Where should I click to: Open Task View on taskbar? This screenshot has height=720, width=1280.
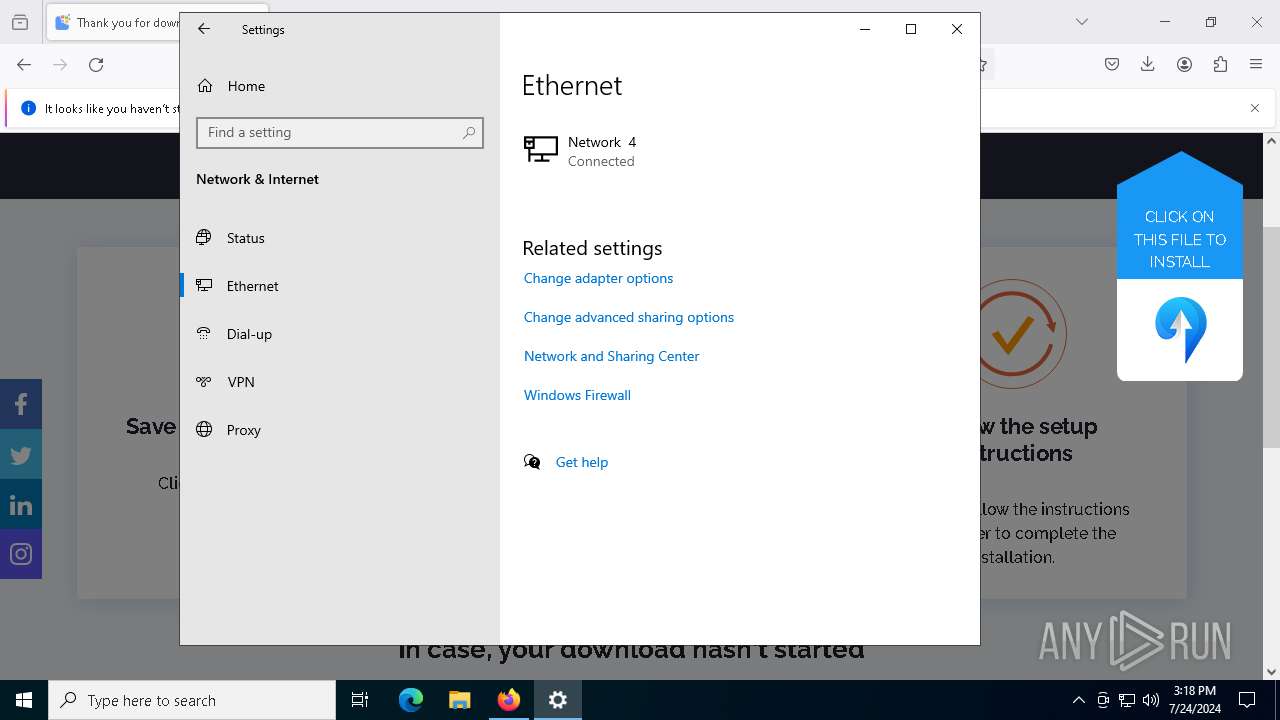point(360,700)
